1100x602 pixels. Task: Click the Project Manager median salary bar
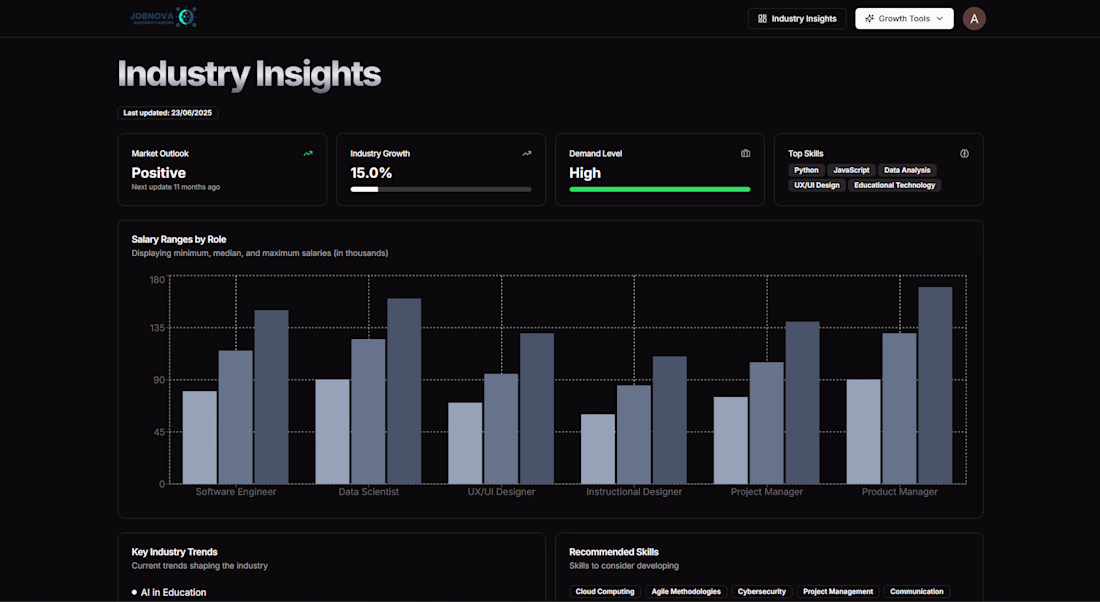coord(767,423)
